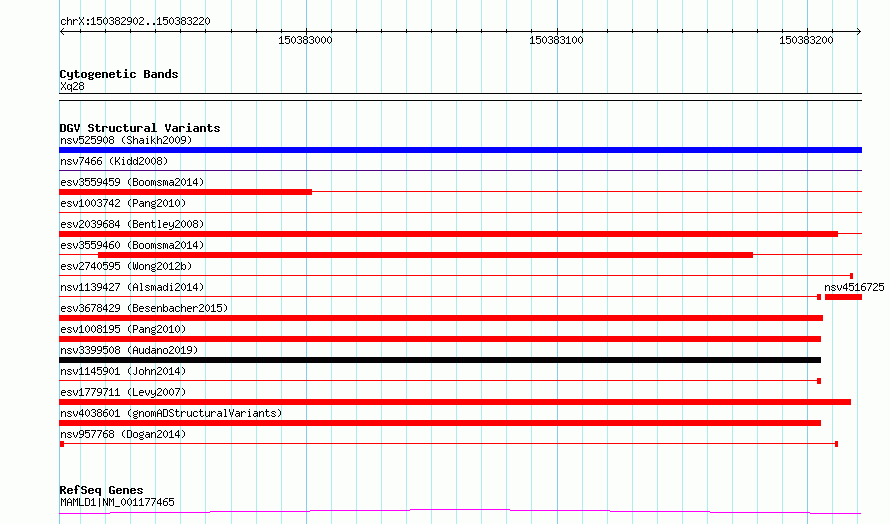
Task: Click the magenta MAMLD1 gene line
Action: coord(460,512)
